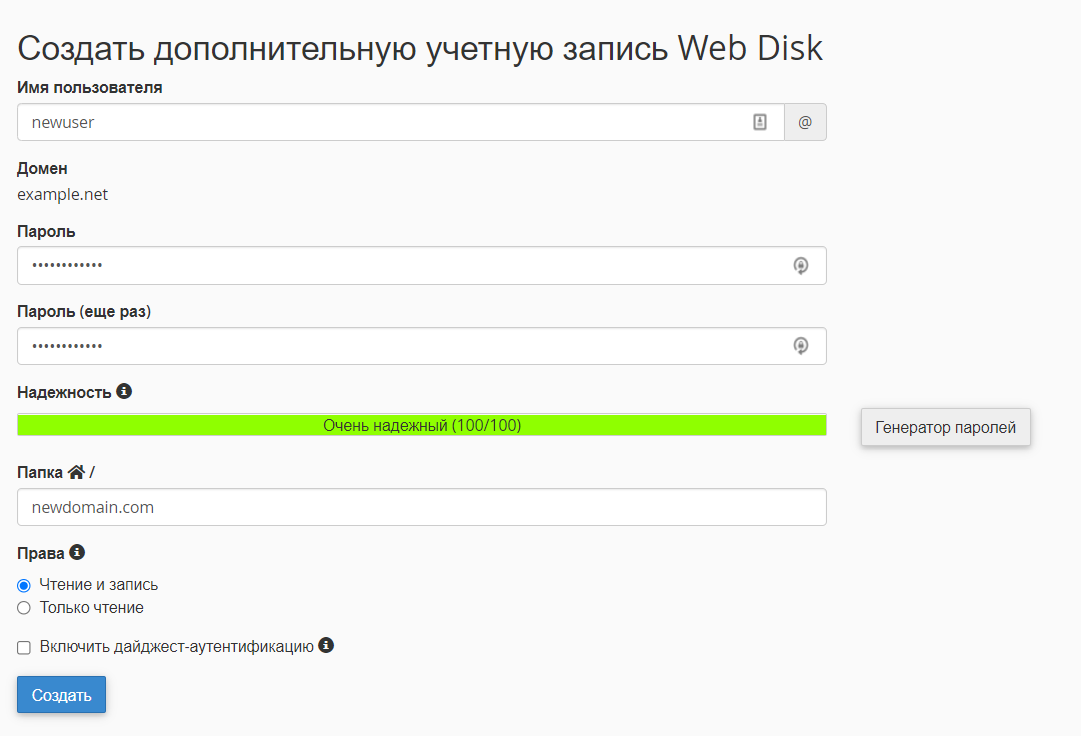Click the home icon next to Папка
The height and width of the screenshot is (736, 1081).
pyautogui.click(x=76, y=472)
